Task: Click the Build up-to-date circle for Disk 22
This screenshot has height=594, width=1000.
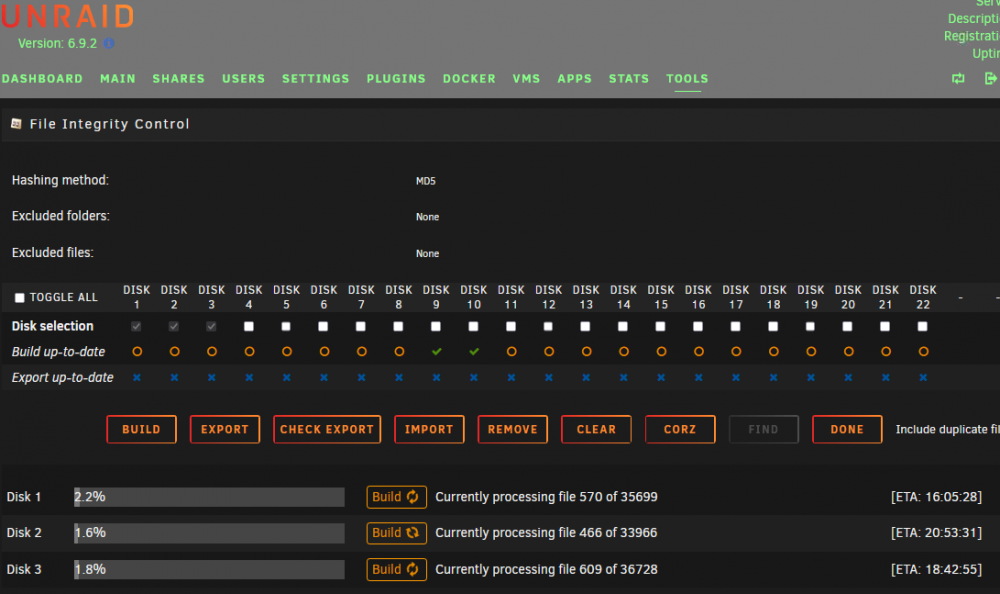Action: 923,352
